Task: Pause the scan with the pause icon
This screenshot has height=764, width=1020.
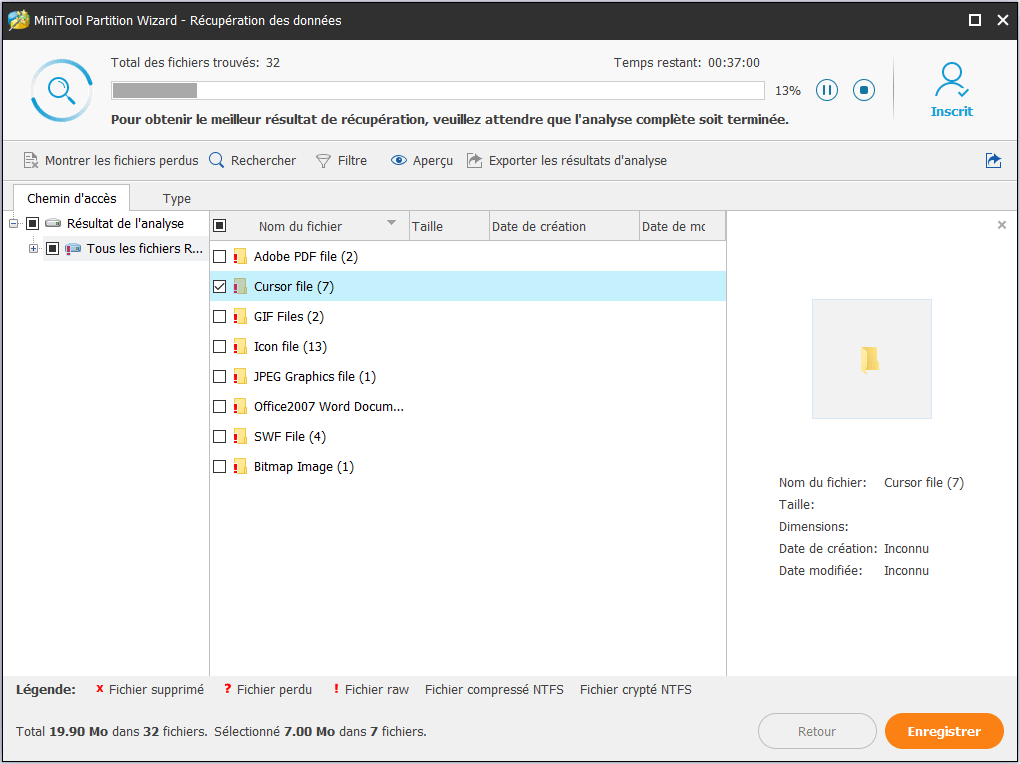Action: click(827, 90)
